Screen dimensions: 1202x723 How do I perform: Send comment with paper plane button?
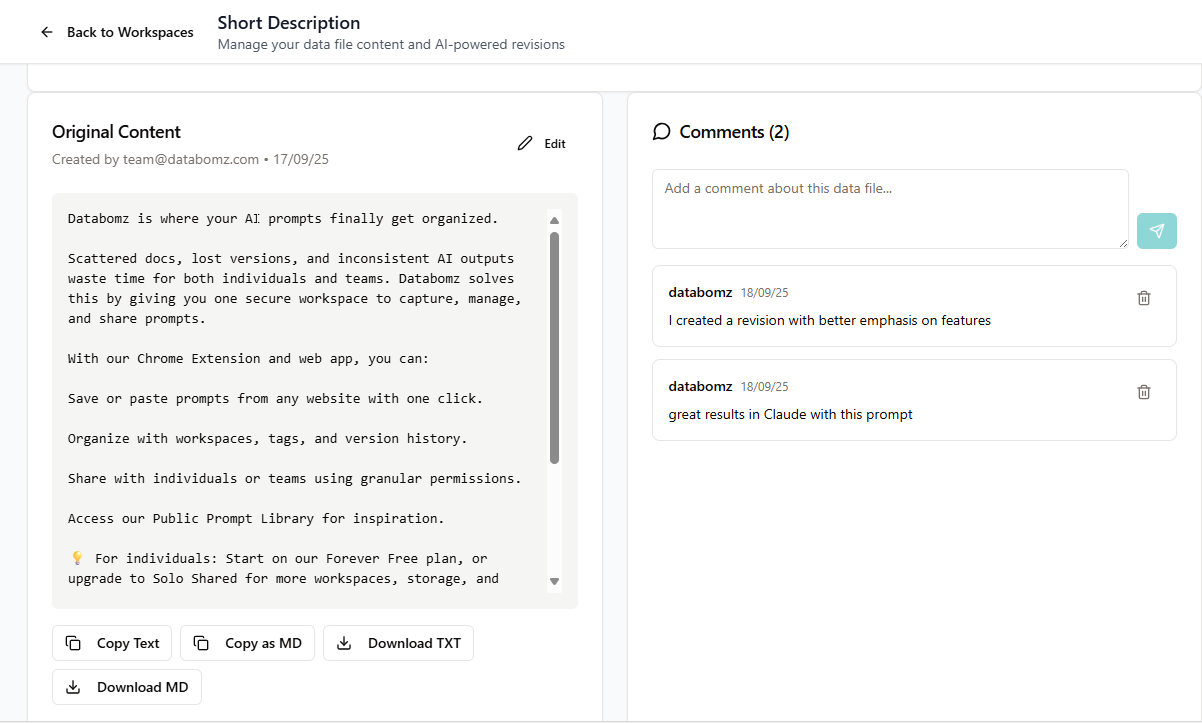pos(1156,231)
